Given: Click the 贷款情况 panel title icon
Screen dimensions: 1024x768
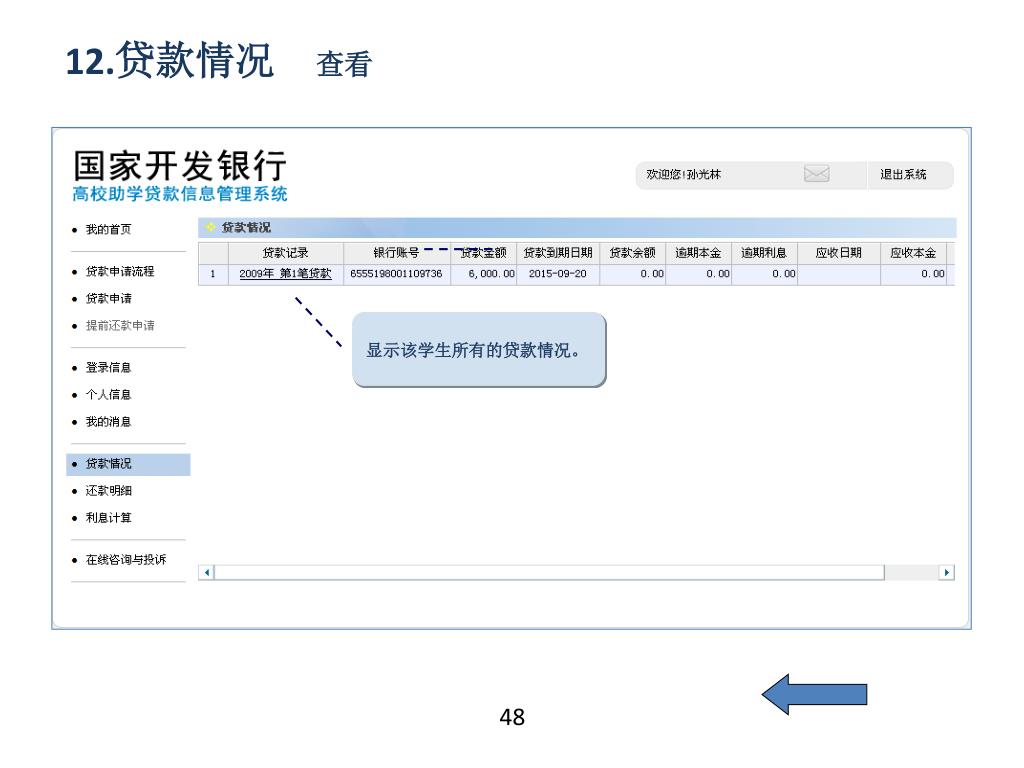Looking at the screenshot, I should (210, 227).
